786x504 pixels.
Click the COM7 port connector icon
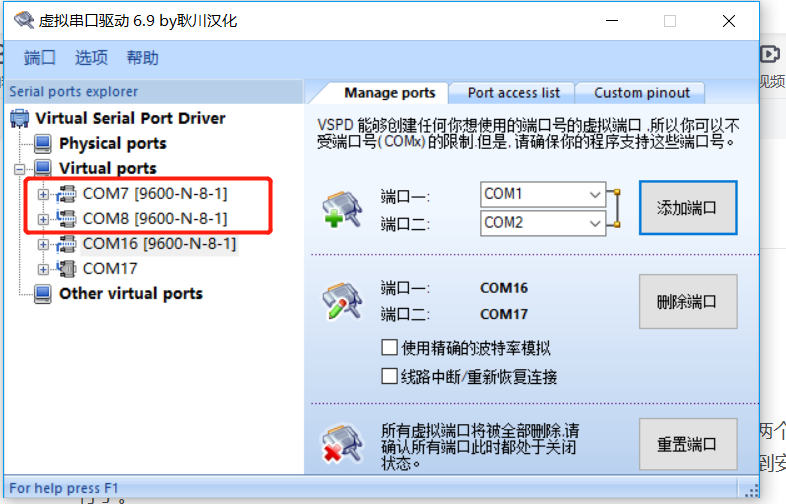pyautogui.click(x=66, y=194)
